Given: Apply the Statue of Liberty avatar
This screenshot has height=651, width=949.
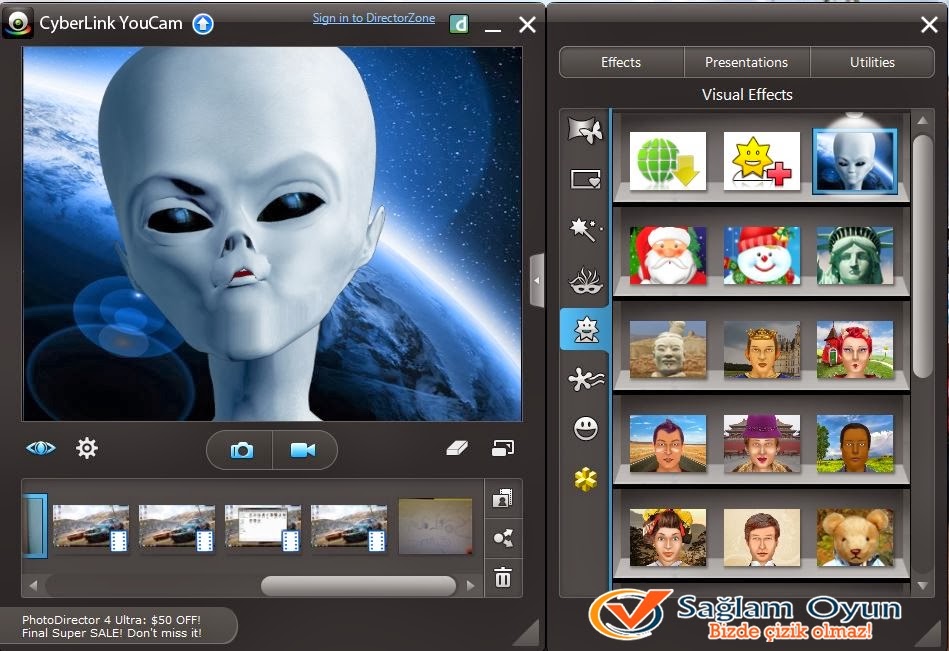Looking at the screenshot, I should [x=855, y=255].
